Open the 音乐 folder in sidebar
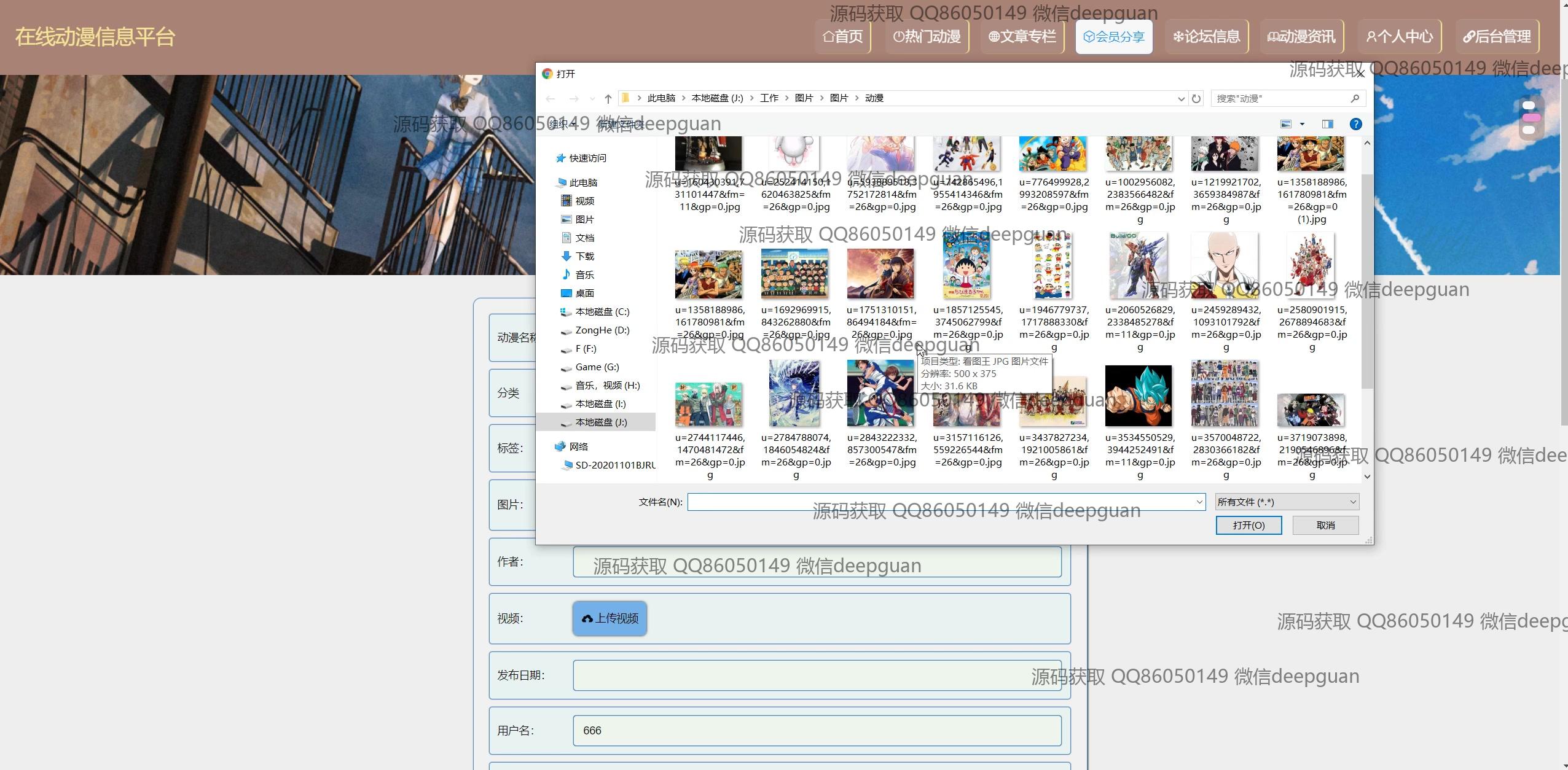 (x=584, y=274)
